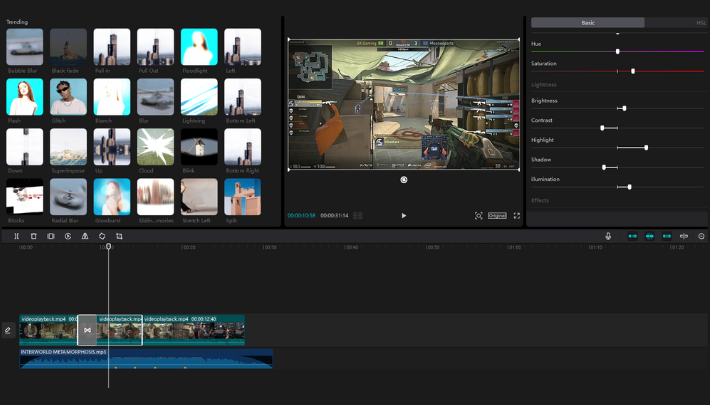
Task: Select the INTERWORLD METAMORPHOSIS.mp3 audio clip
Action: [x=146, y=358]
